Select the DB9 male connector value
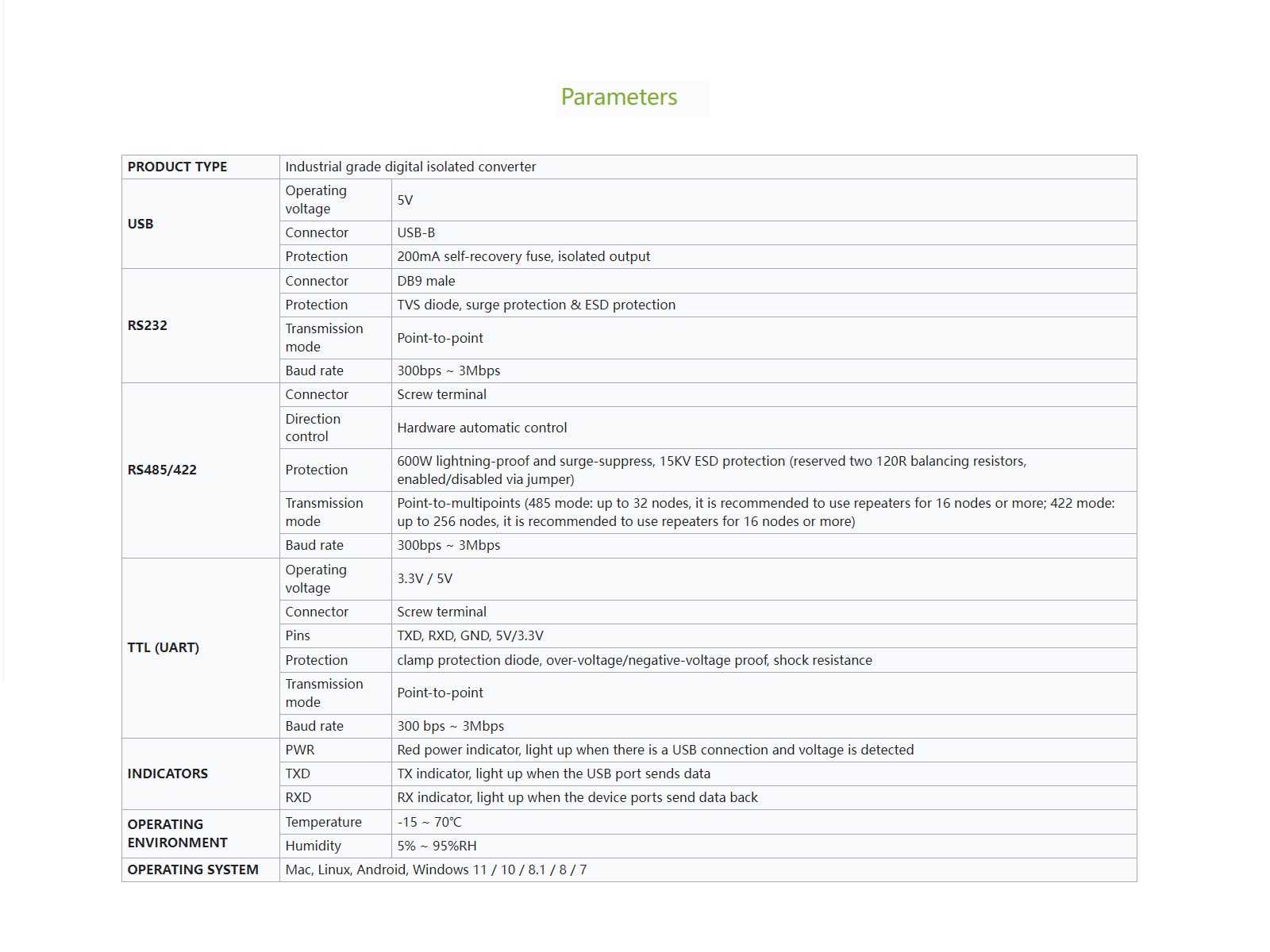This screenshot has height=952, width=1270. (x=426, y=281)
